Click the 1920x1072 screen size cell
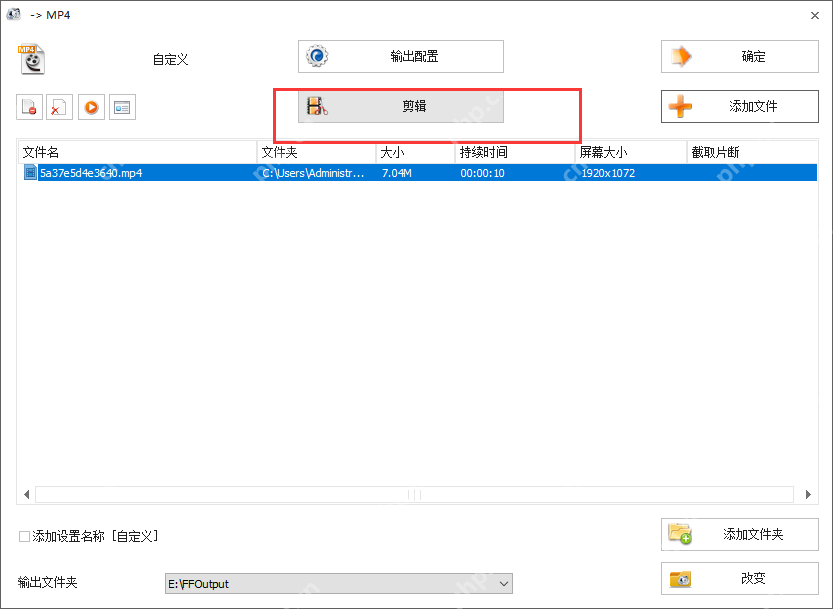 click(x=608, y=173)
